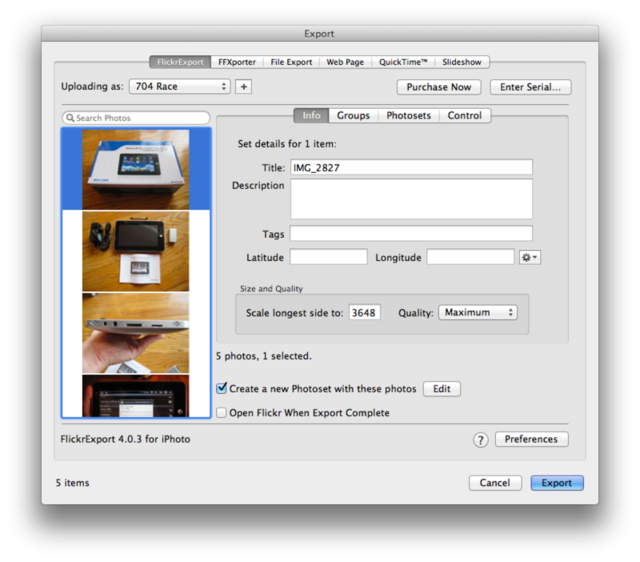Switch to the File Export tab
The image size is (640, 562).
click(291, 62)
